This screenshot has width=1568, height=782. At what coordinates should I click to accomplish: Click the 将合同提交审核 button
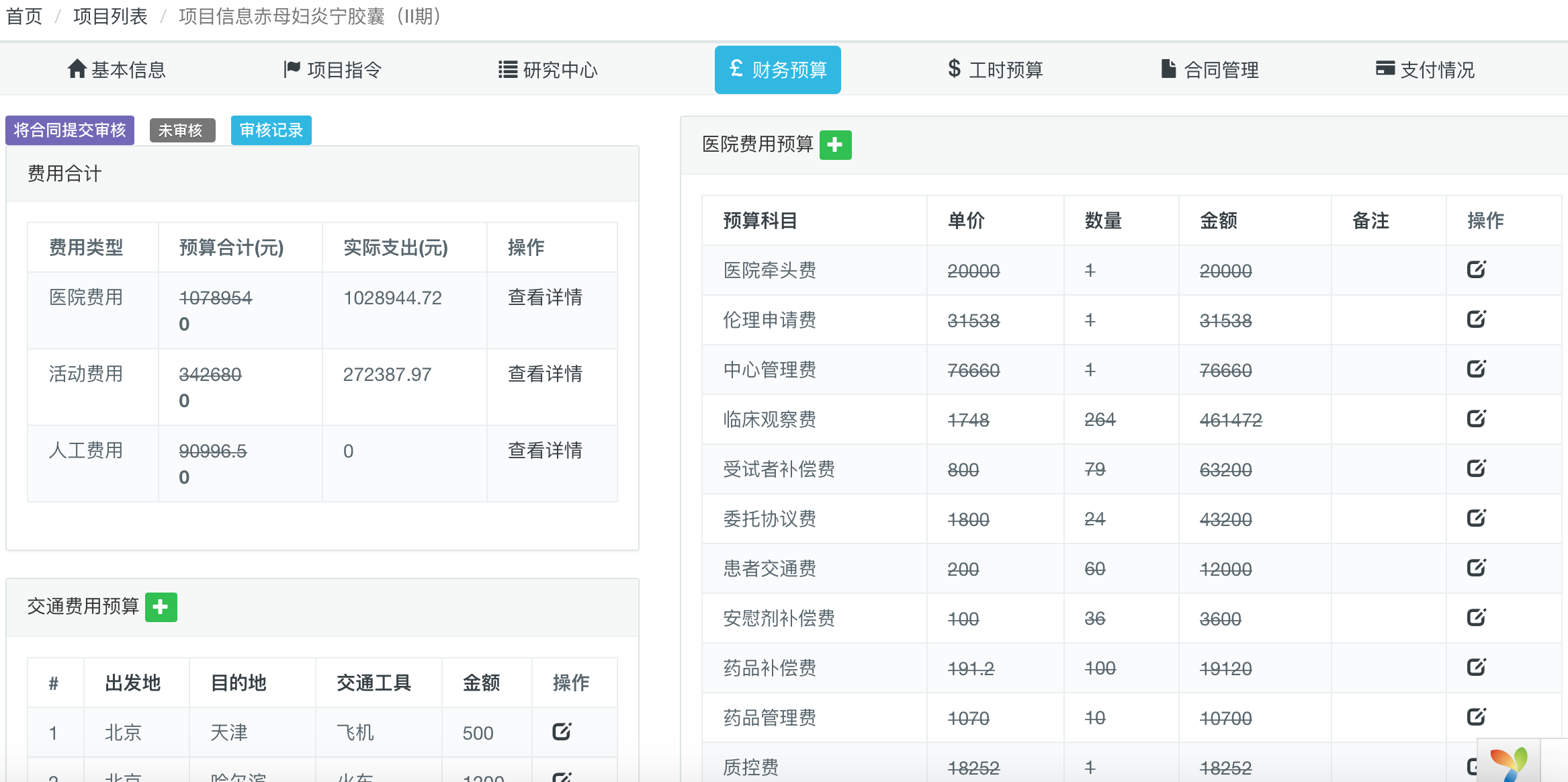click(x=70, y=130)
